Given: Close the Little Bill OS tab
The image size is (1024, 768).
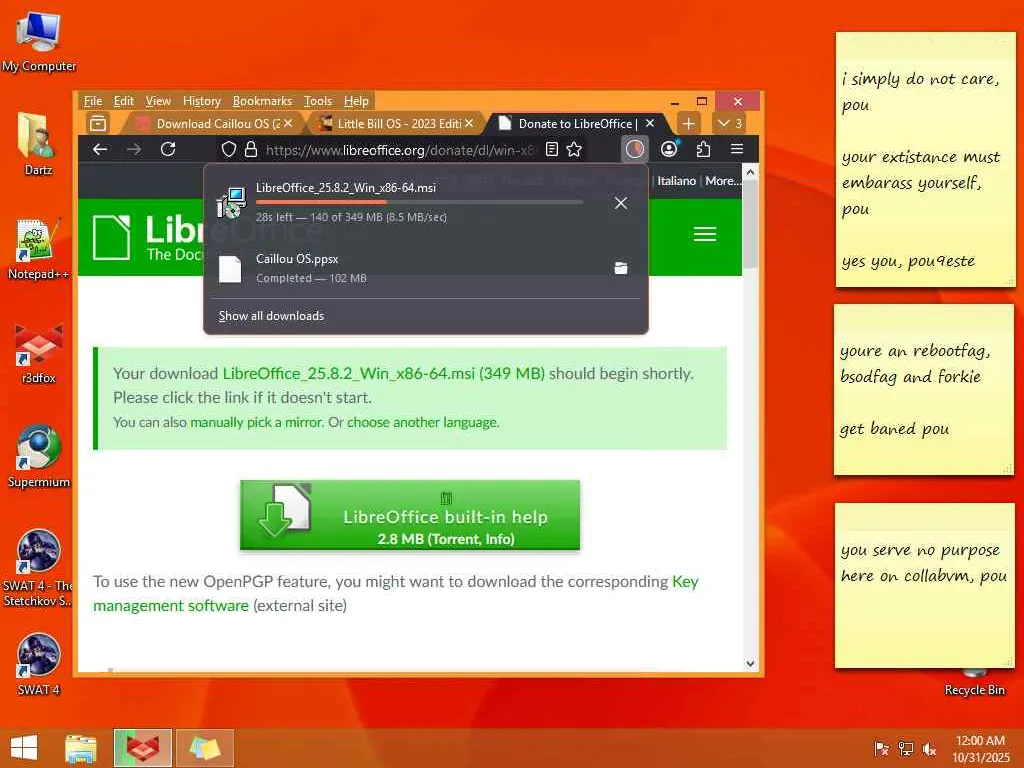Looking at the screenshot, I should pos(468,123).
